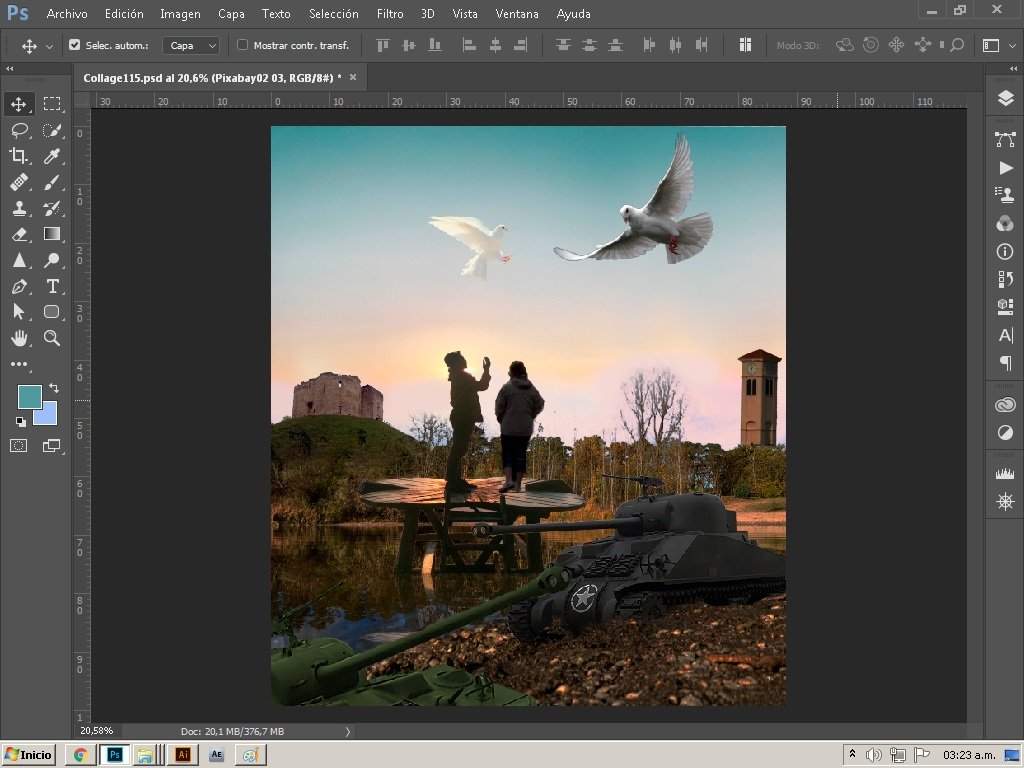This screenshot has width=1024, height=768.
Task: Open the Capa auto-select dropdown
Action: coord(191,45)
